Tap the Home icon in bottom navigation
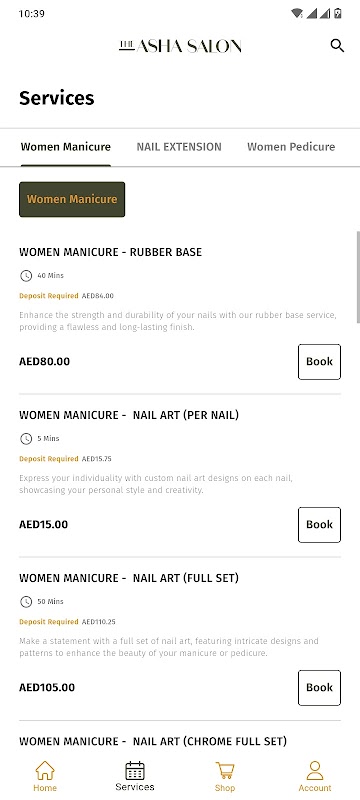 coord(45,770)
